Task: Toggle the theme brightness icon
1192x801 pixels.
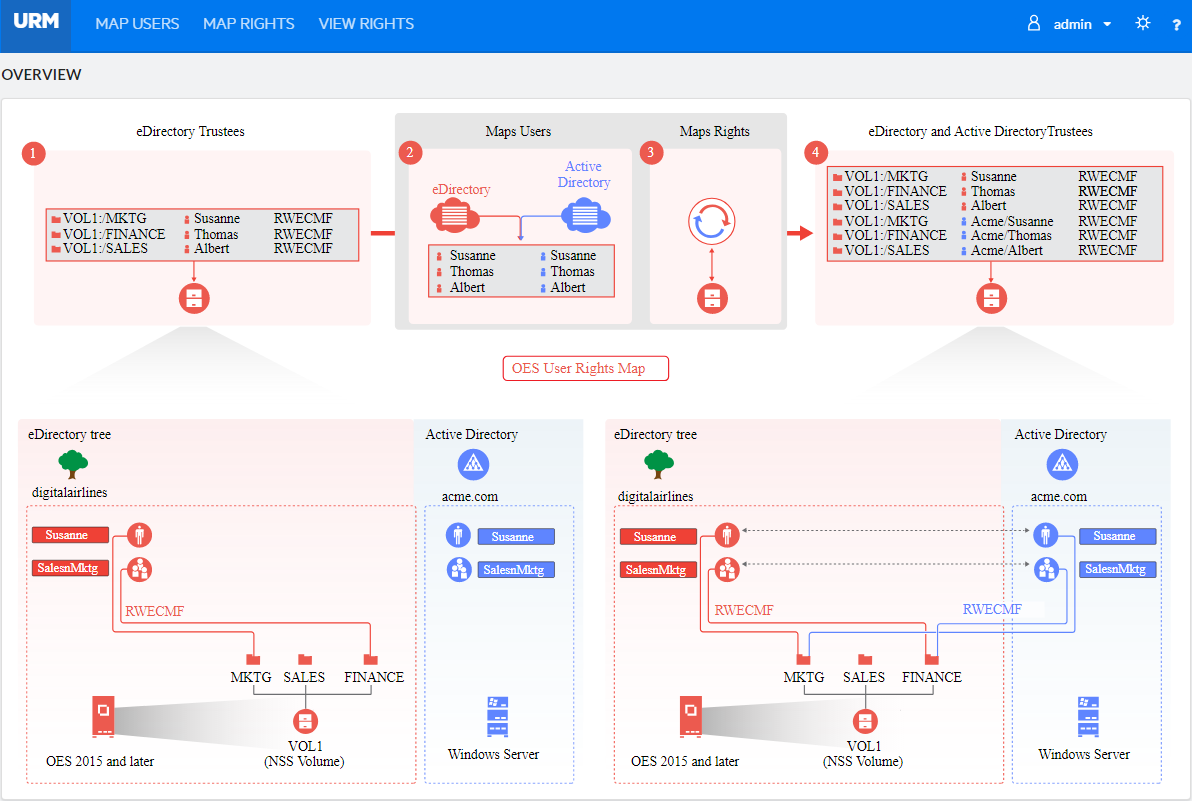Action: point(1143,24)
